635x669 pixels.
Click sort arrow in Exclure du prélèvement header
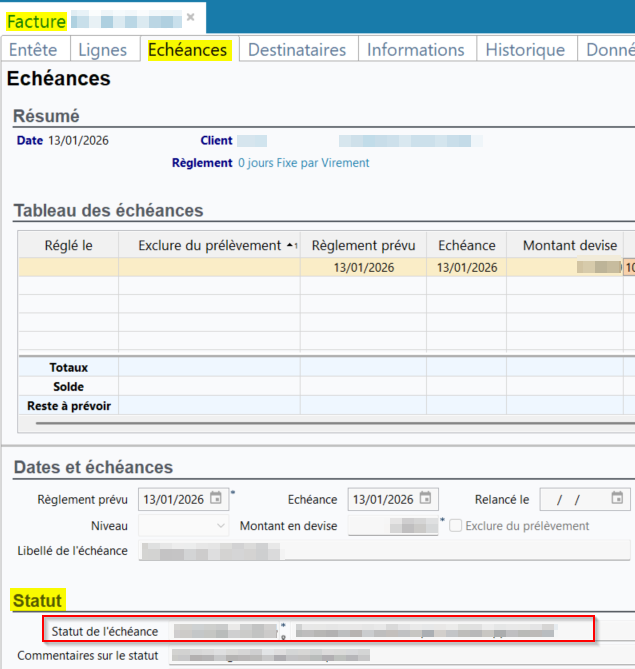tap(291, 245)
